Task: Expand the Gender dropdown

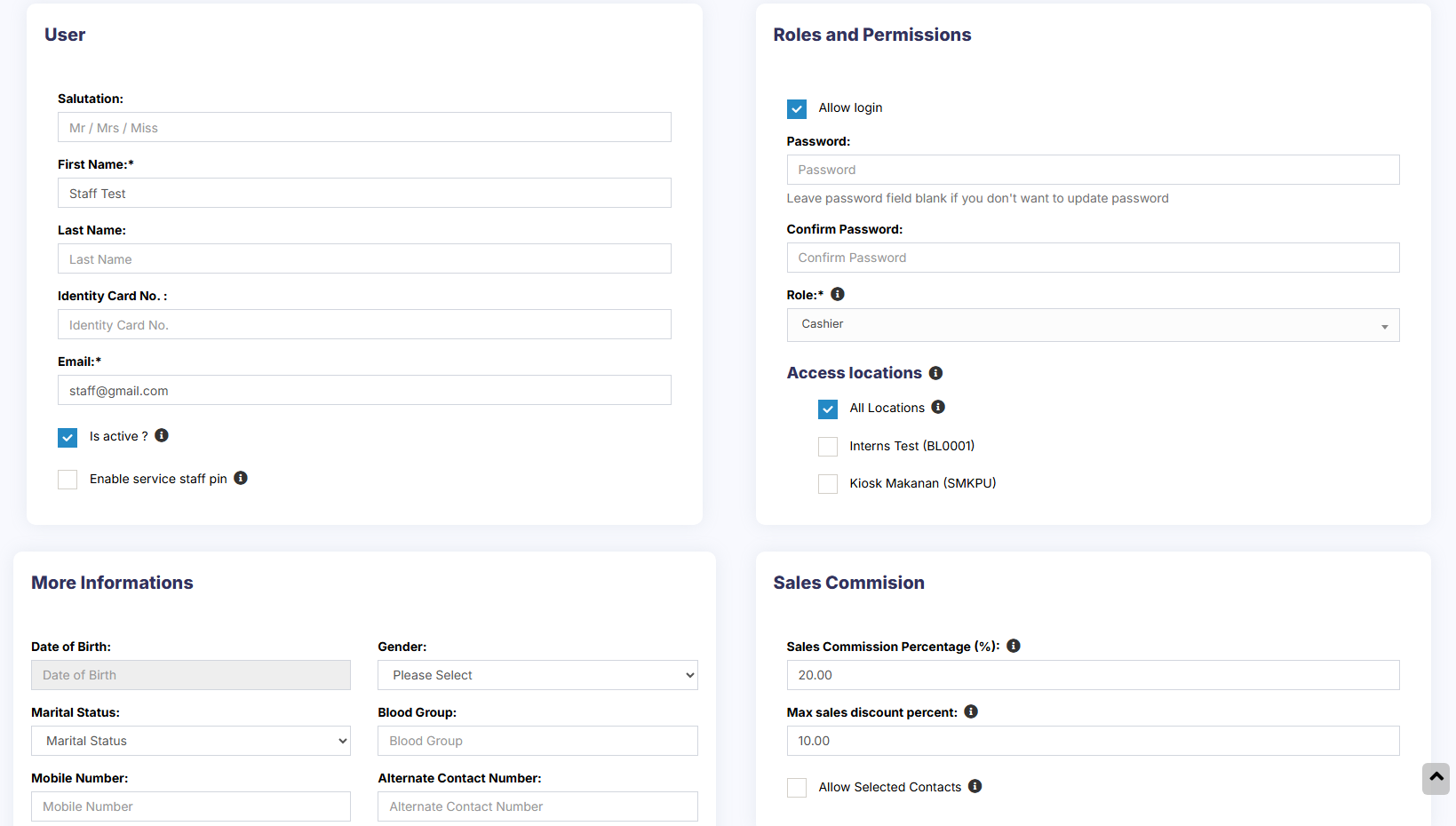Action: click(537, 675)
